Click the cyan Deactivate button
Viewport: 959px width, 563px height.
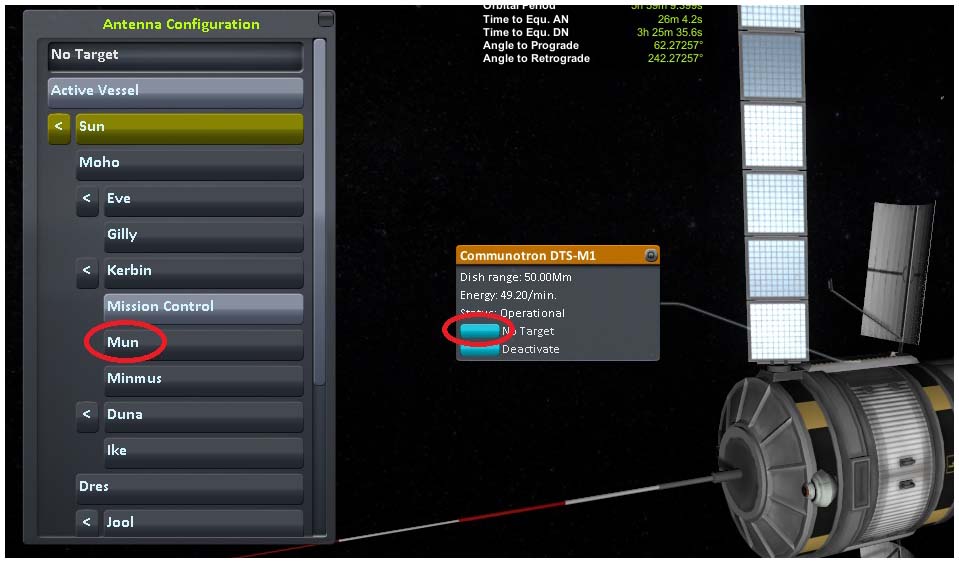480,350
